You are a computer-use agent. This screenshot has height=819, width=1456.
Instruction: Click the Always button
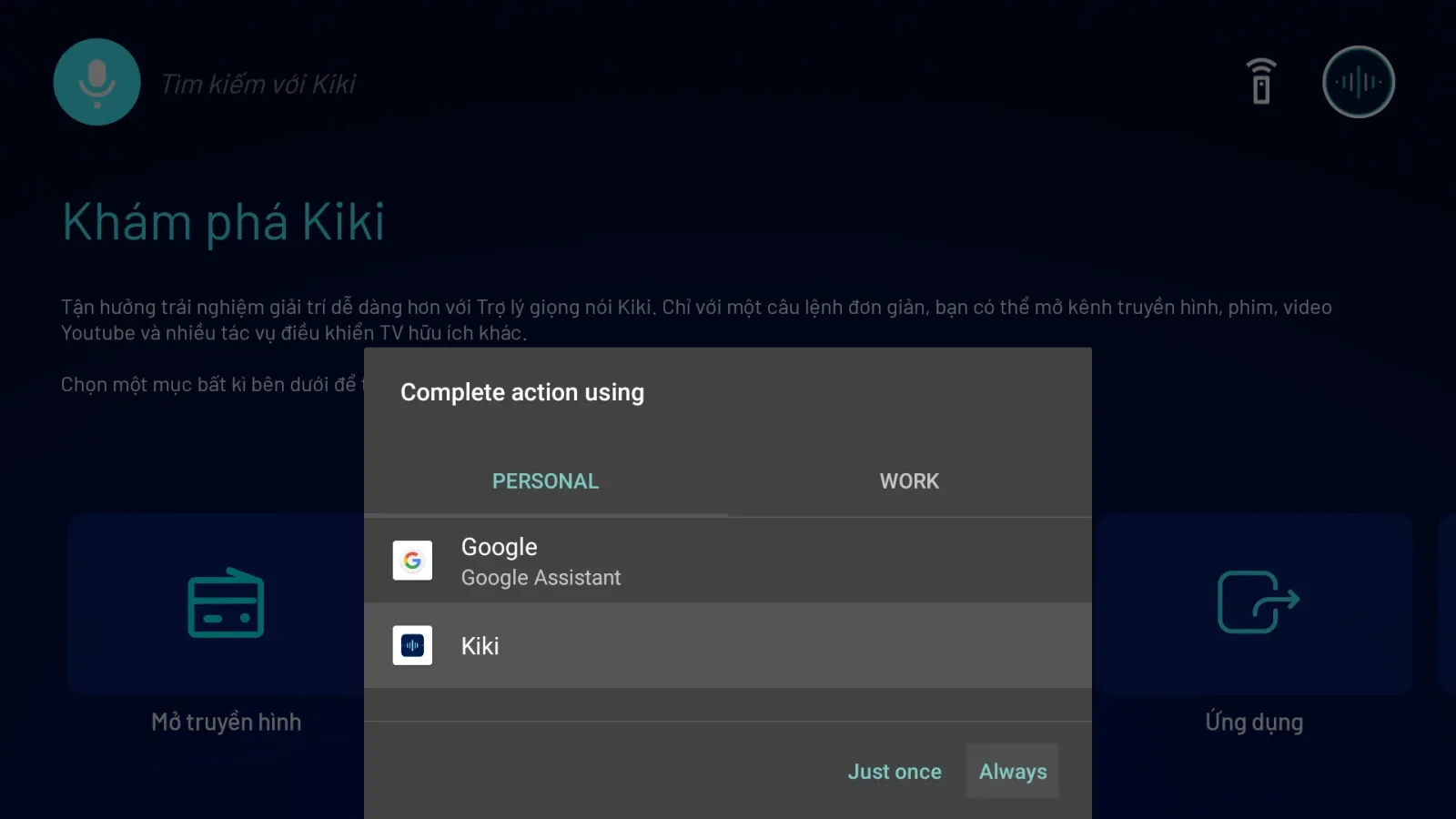point(1013,771)
